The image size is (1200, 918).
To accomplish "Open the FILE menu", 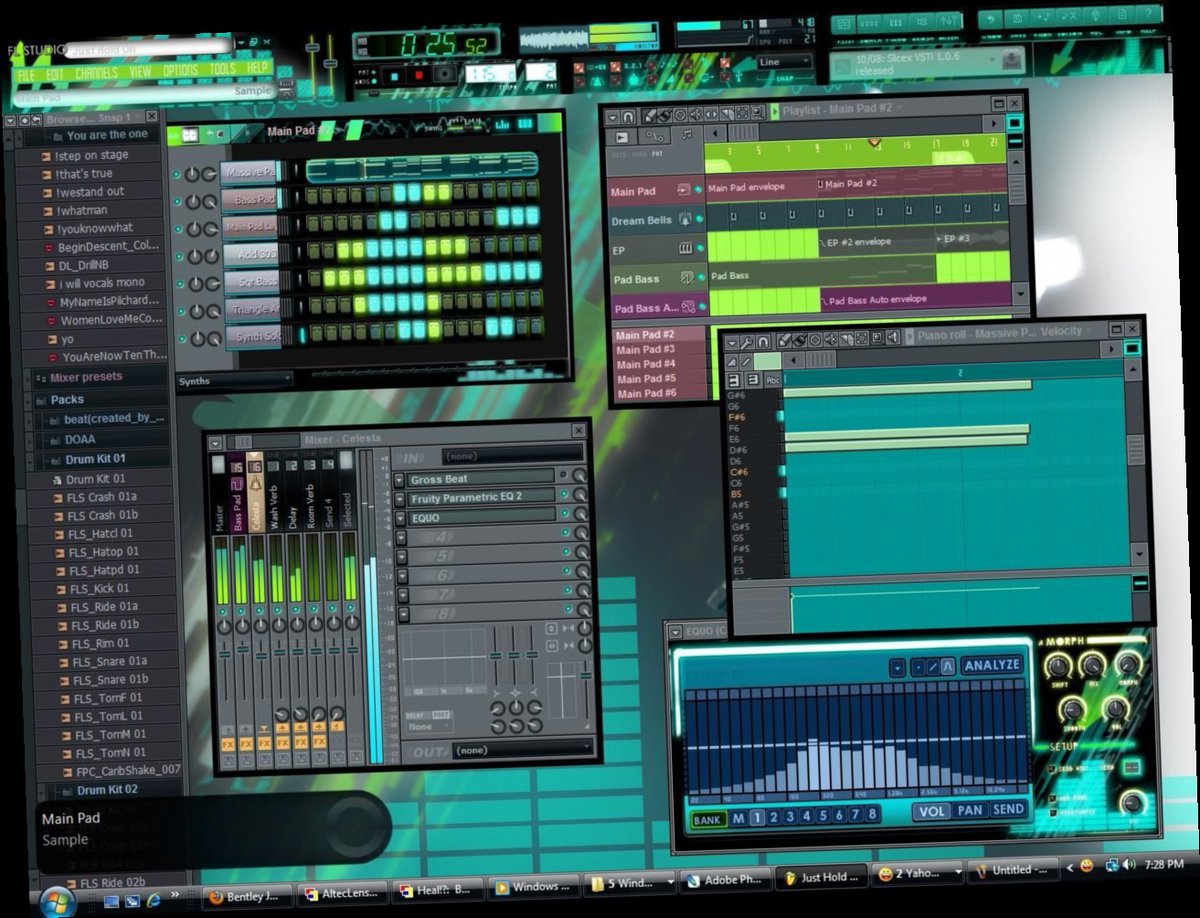I will point(26,75).
